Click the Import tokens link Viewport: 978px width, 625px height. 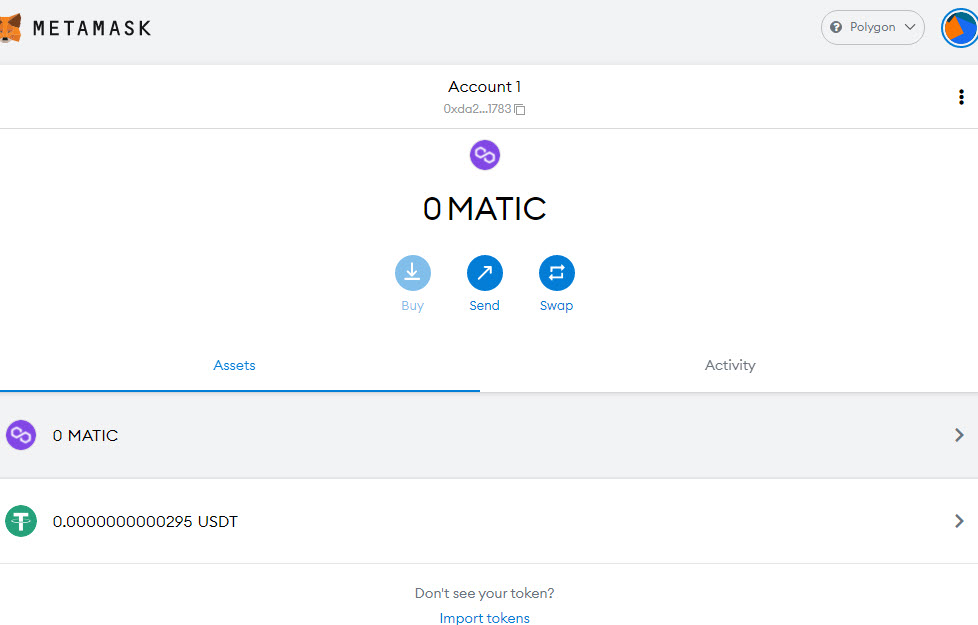485,618
